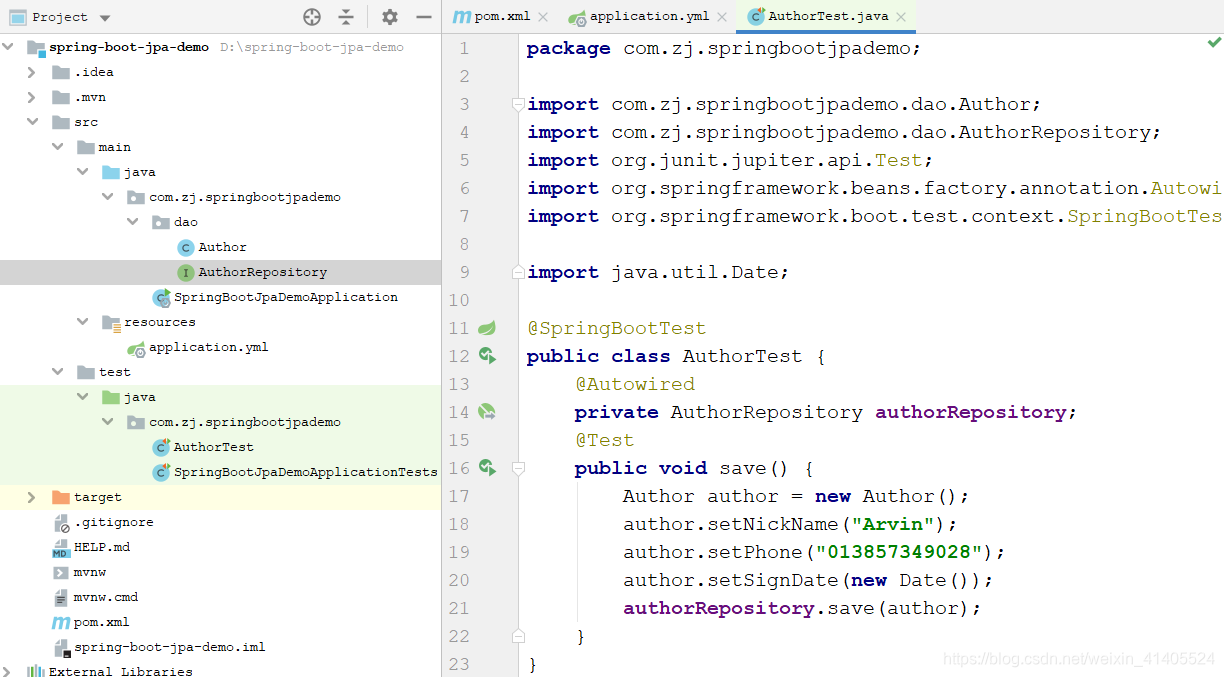Click the class icon next to Author

(x=185, y=247)
